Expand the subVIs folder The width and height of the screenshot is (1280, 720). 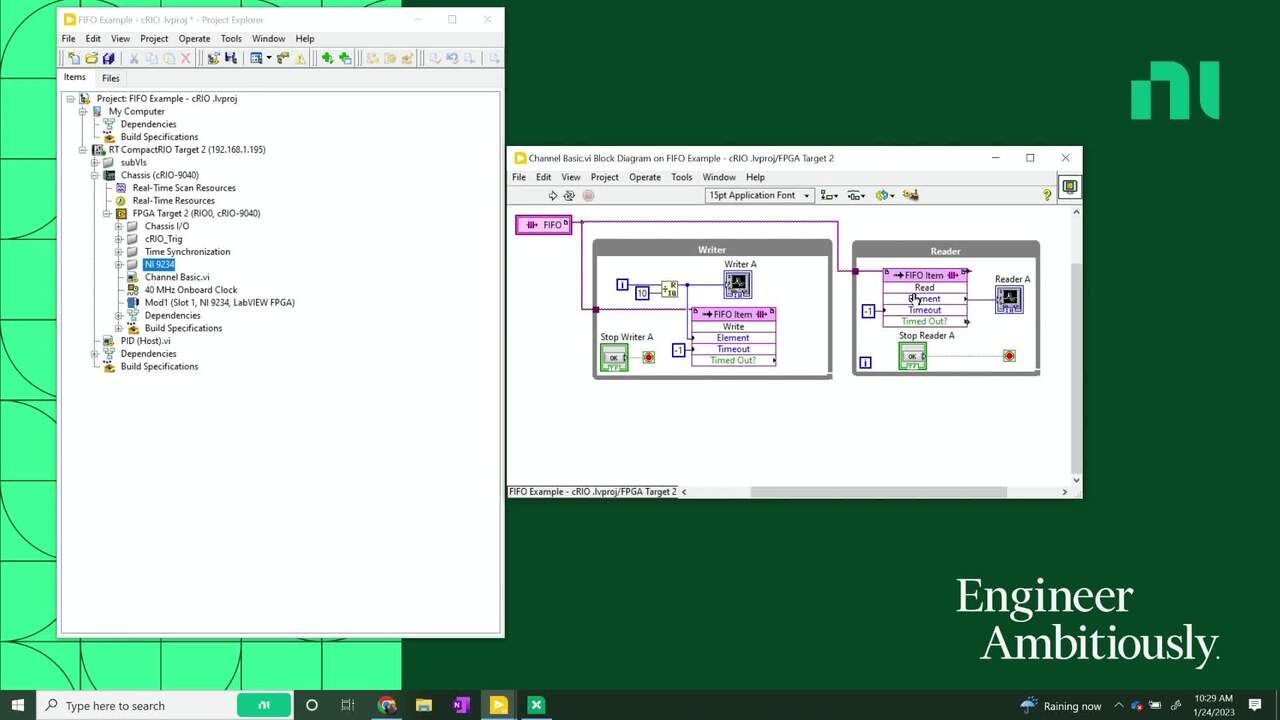95,162
